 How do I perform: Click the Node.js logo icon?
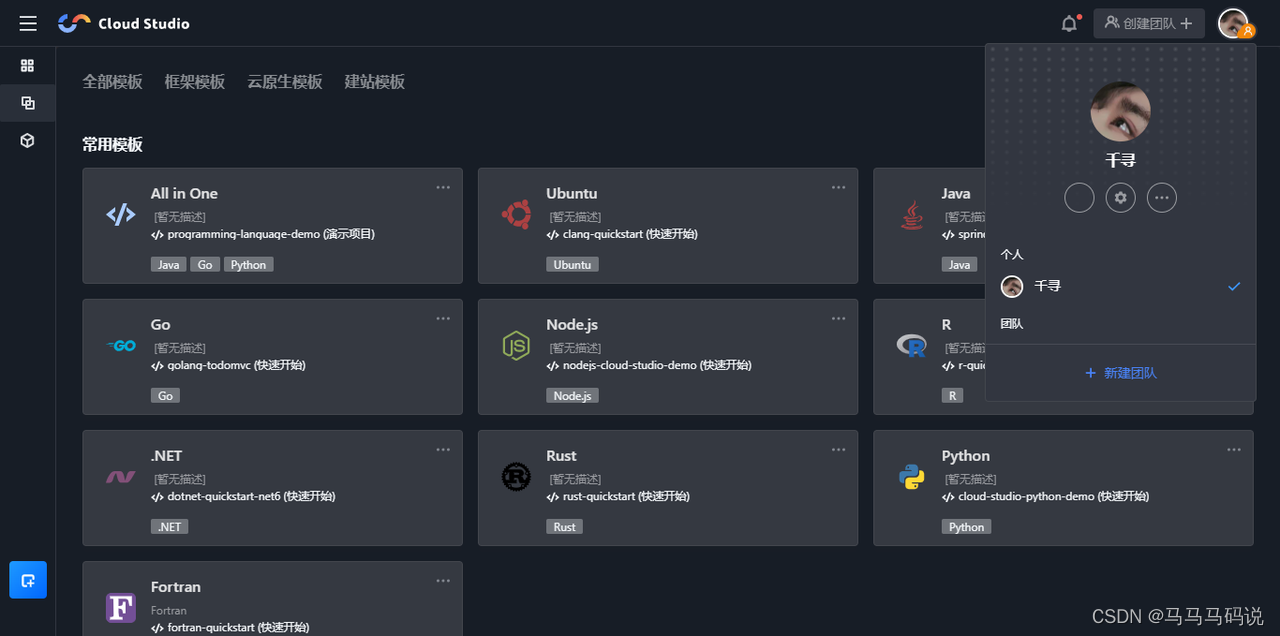point(516,345)
